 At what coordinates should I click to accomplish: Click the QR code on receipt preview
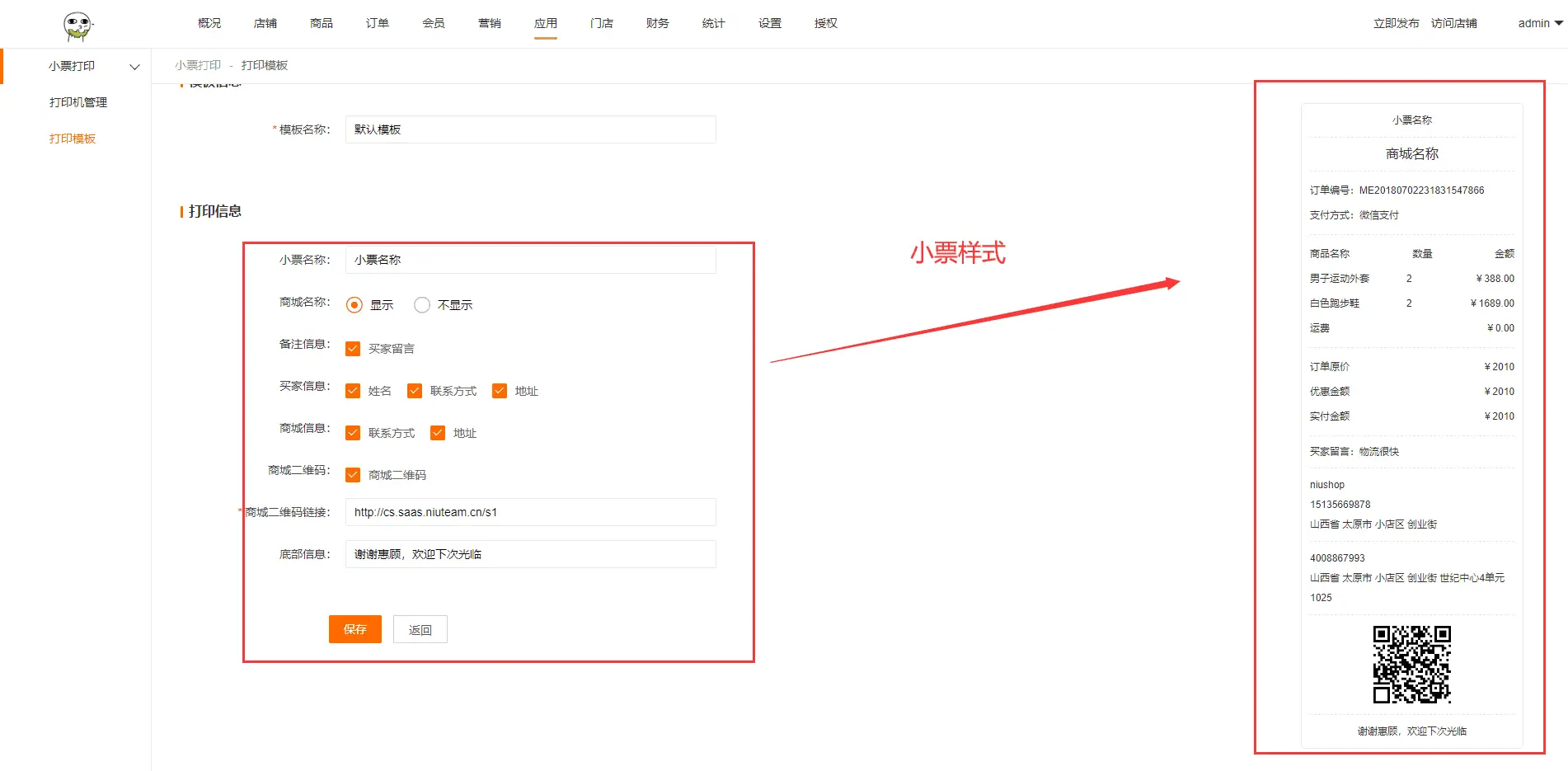[x=1411, y=664]
